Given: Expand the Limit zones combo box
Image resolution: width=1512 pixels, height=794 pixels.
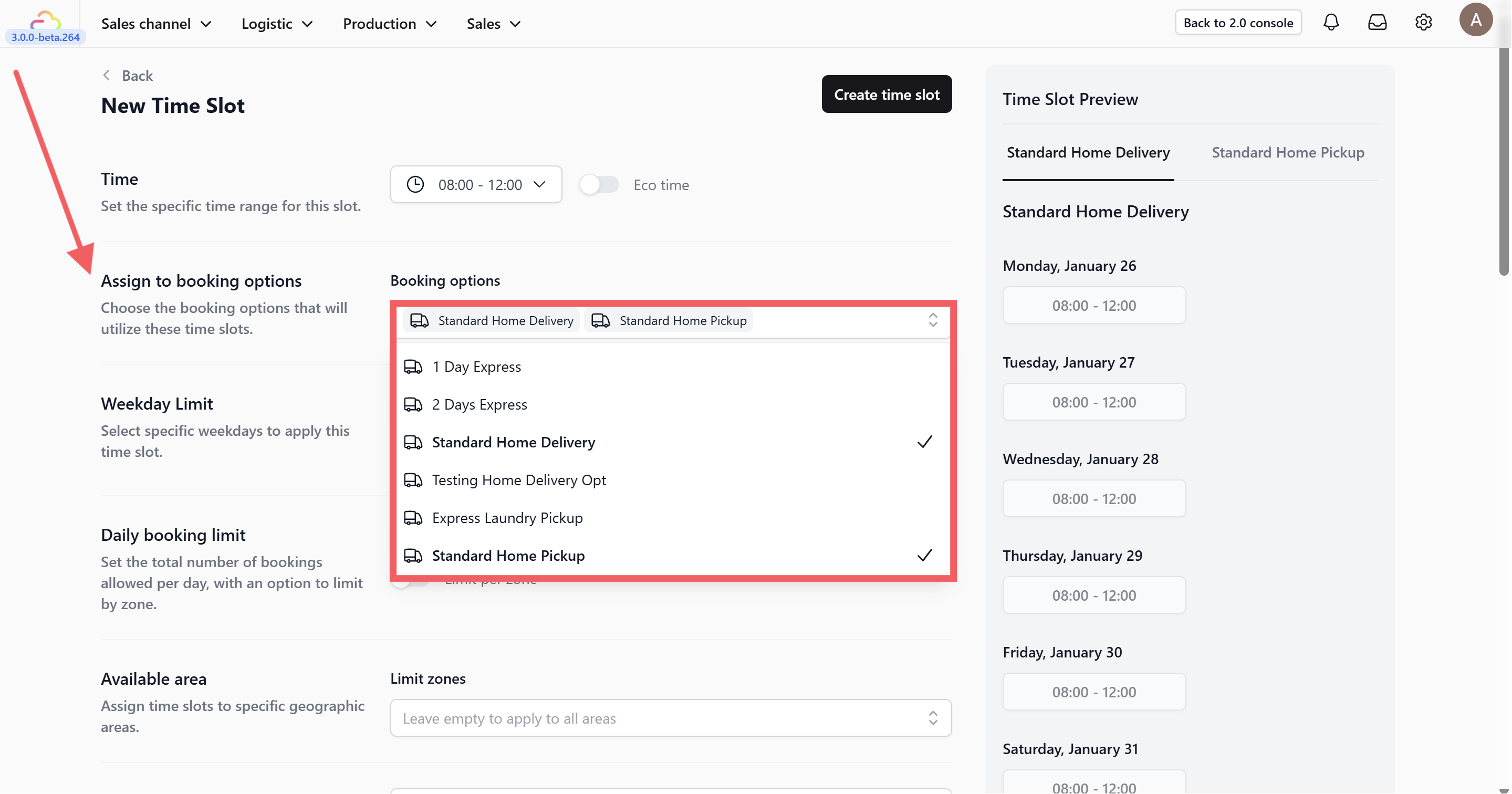Looking at the screenshot, I should point(670,718).
